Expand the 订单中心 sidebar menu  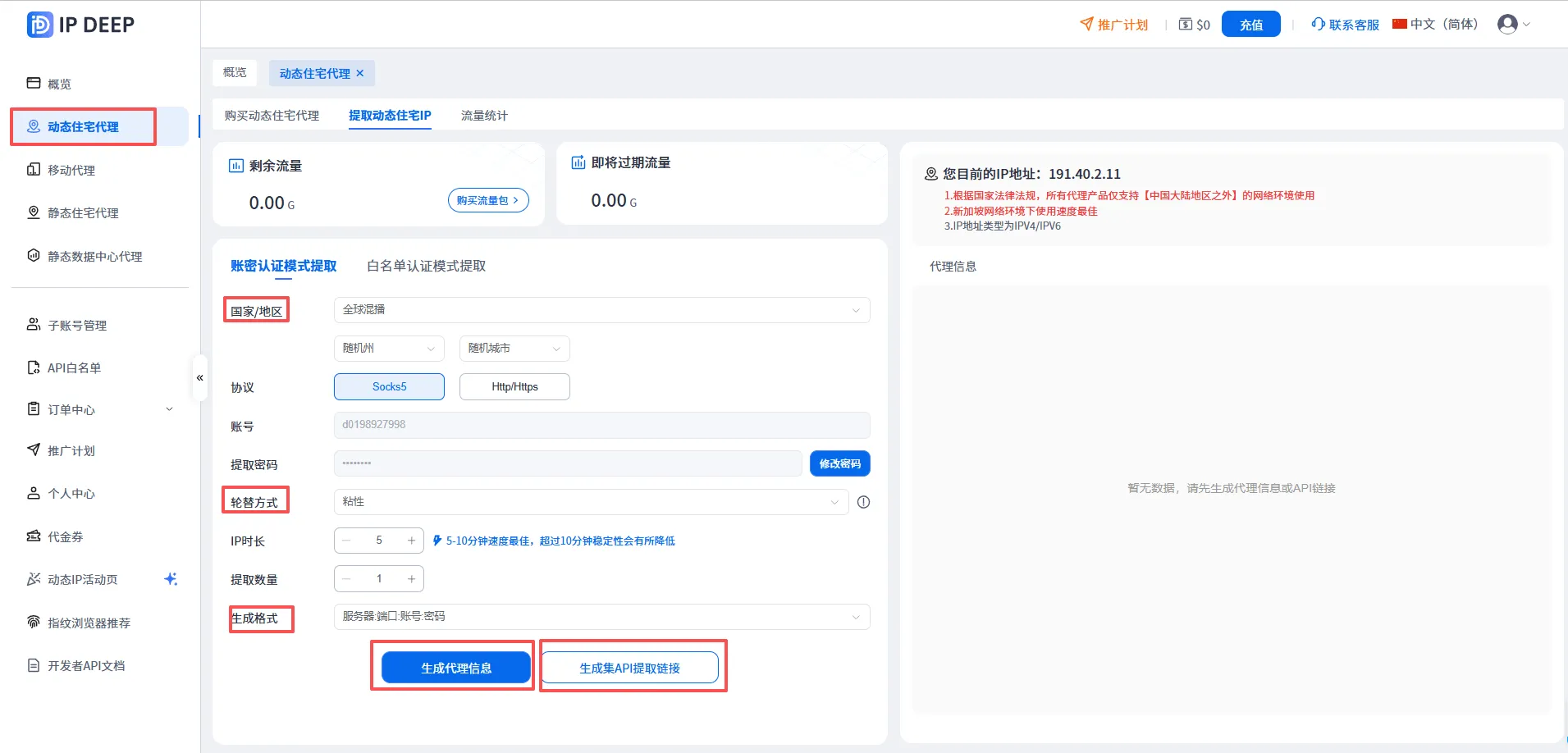pyautogui.click(x=100, y=409)
